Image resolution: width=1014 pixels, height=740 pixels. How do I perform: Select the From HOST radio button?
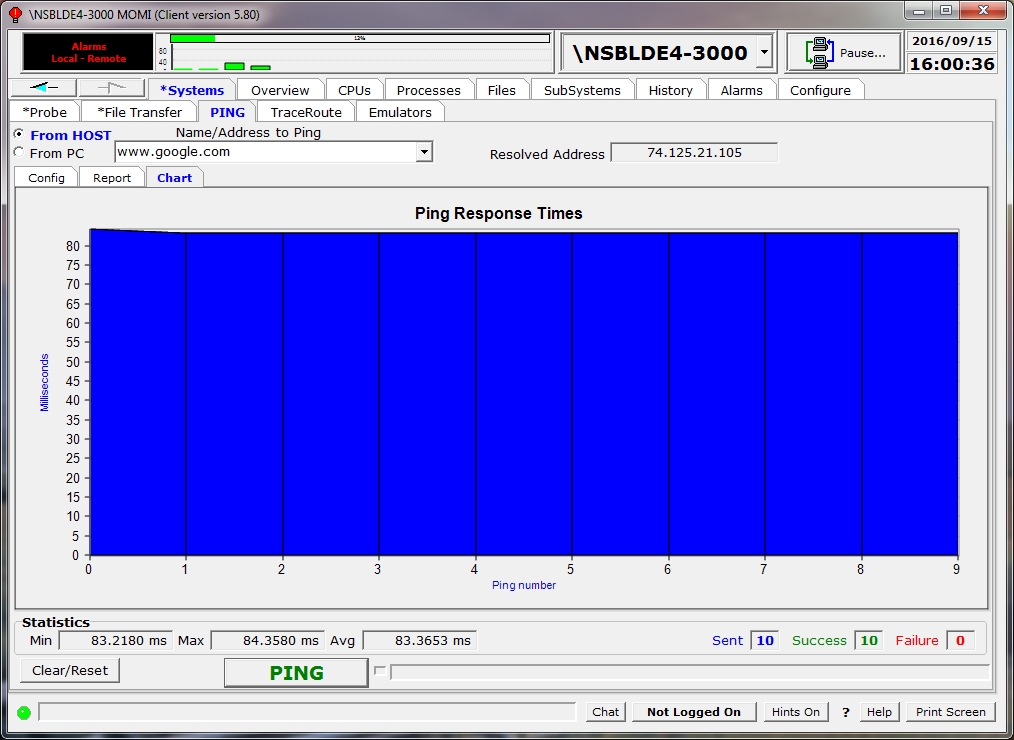pos(19,134)
